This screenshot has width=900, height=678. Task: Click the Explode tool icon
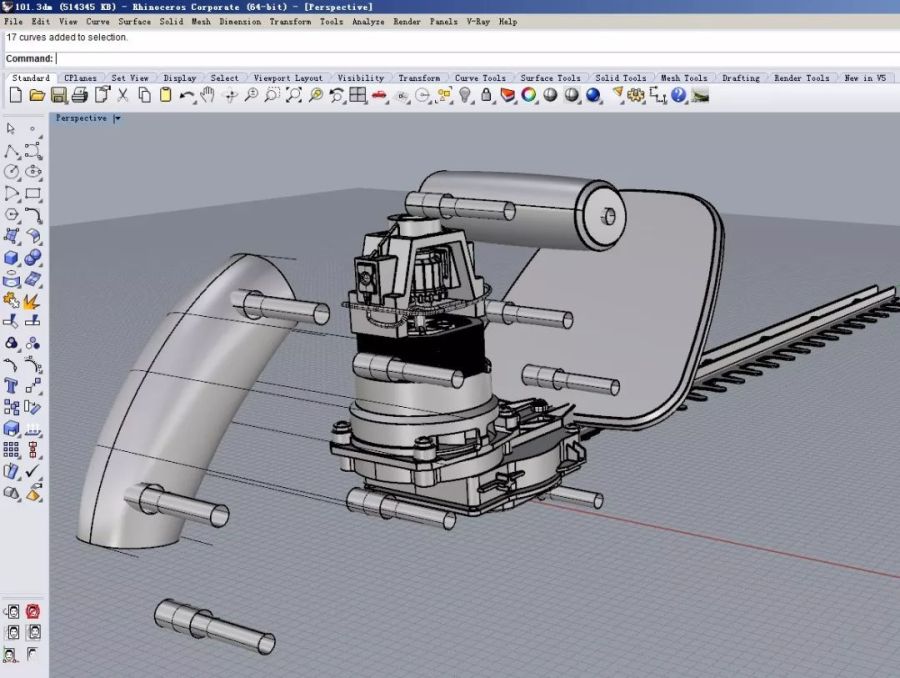click(x=33, y=300)
